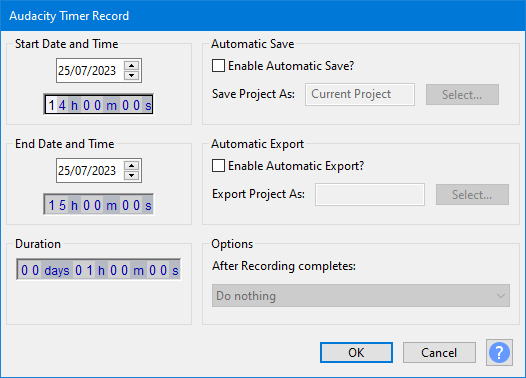The image size is (526, 378).
Task: Click Select button for Save Project As
Action: tap(462, 95)
